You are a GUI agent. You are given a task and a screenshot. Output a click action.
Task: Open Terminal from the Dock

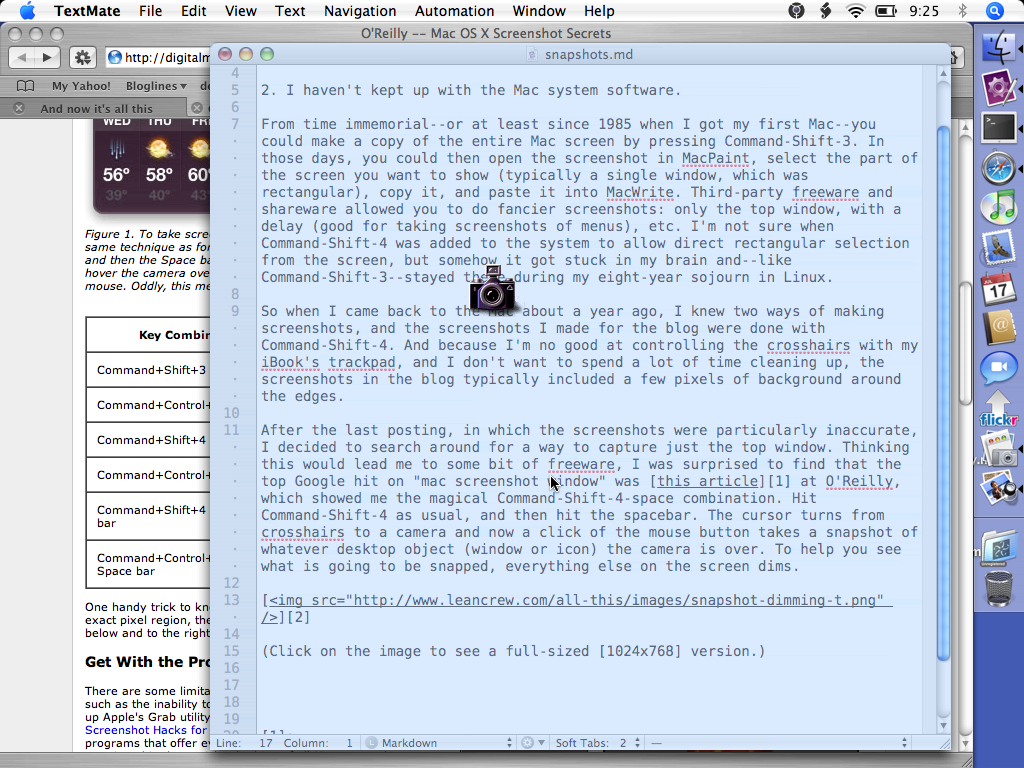[999, 128]
